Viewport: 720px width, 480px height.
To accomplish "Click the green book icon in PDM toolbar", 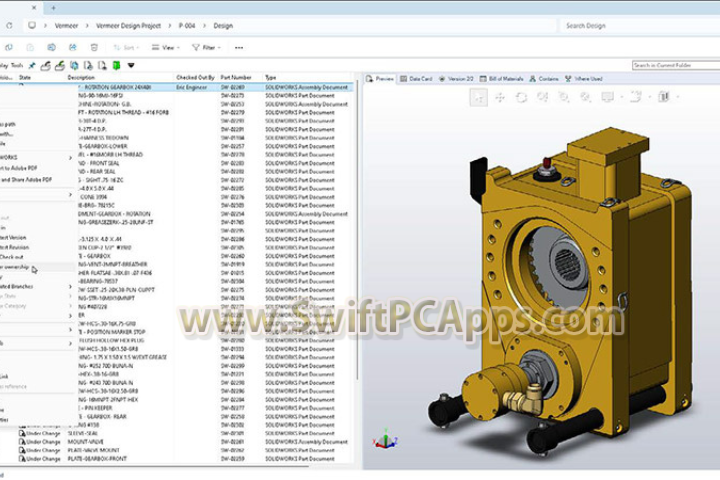I will [117, 66].
